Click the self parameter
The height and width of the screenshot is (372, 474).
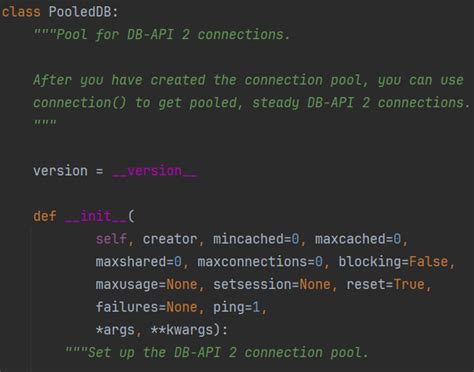tap(111, 239)
